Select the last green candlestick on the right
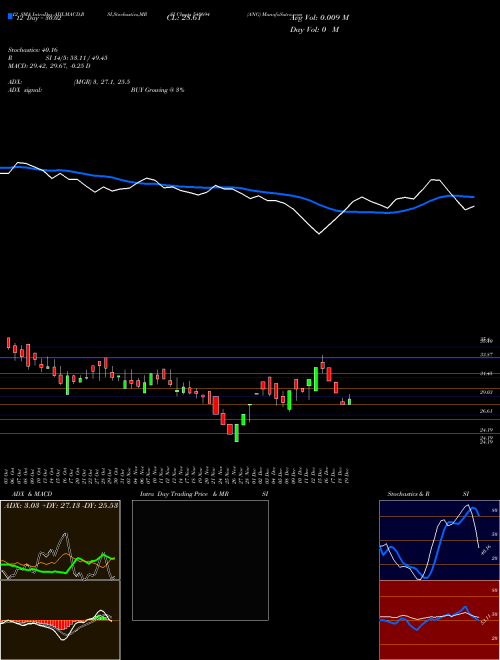 pos(349,400)
